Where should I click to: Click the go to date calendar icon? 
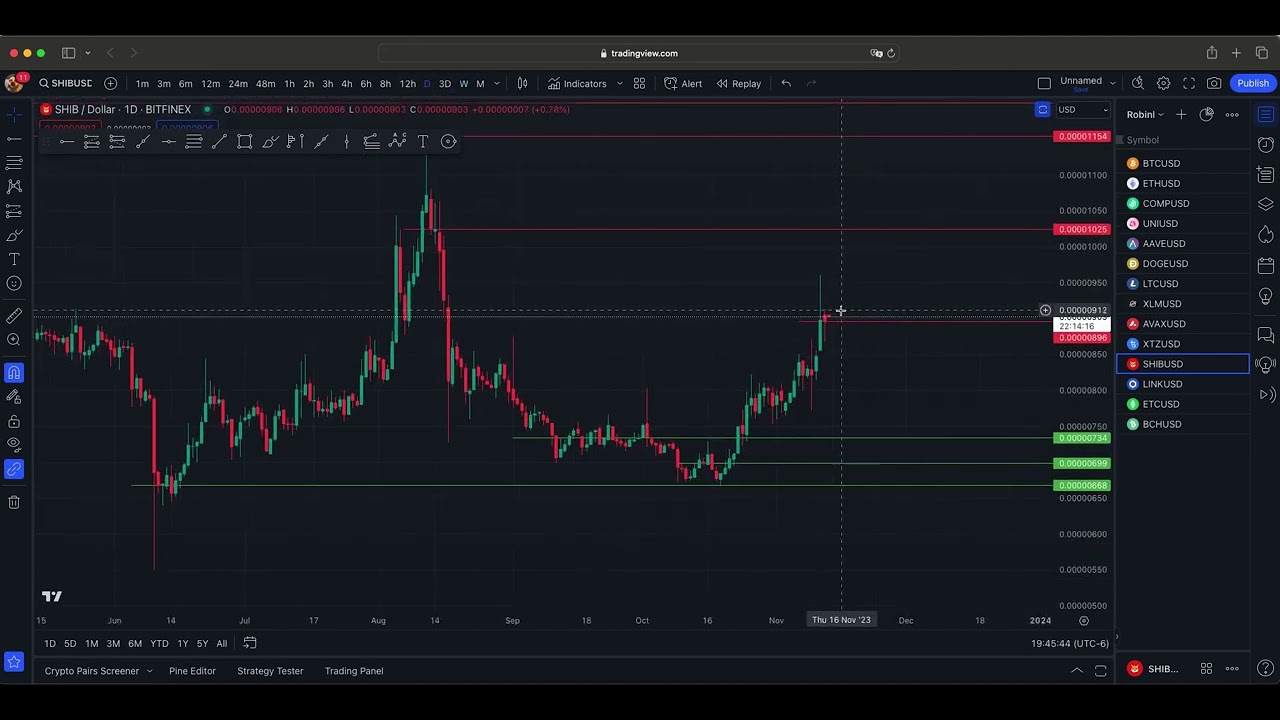(x=250, y=643)
